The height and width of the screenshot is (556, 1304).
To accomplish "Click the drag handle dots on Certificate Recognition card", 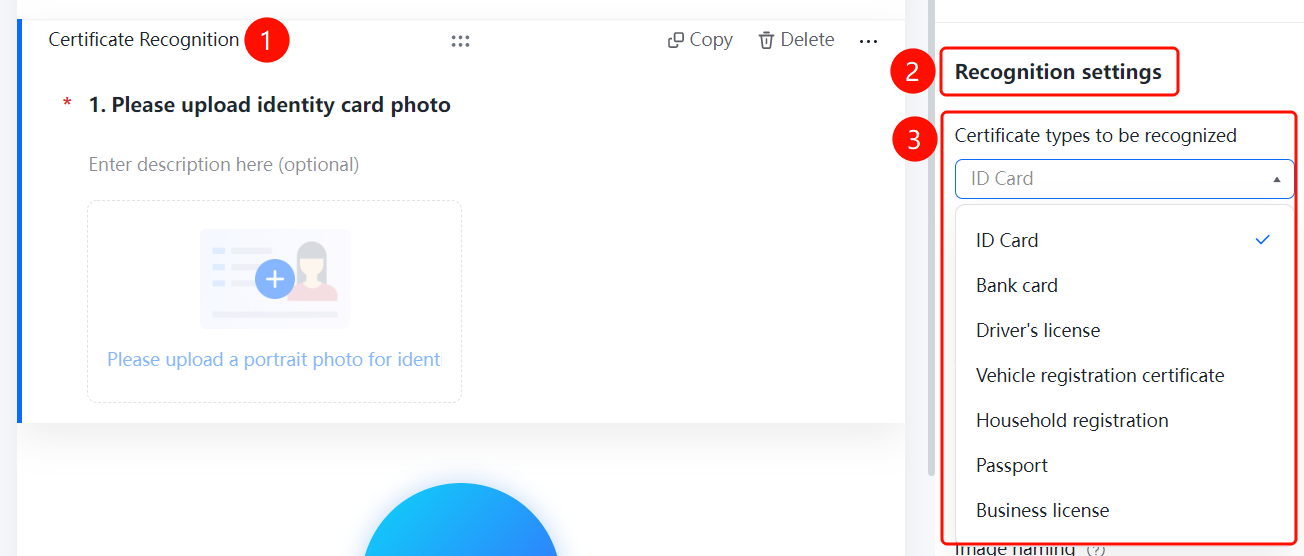I will [x=460, y=41].
